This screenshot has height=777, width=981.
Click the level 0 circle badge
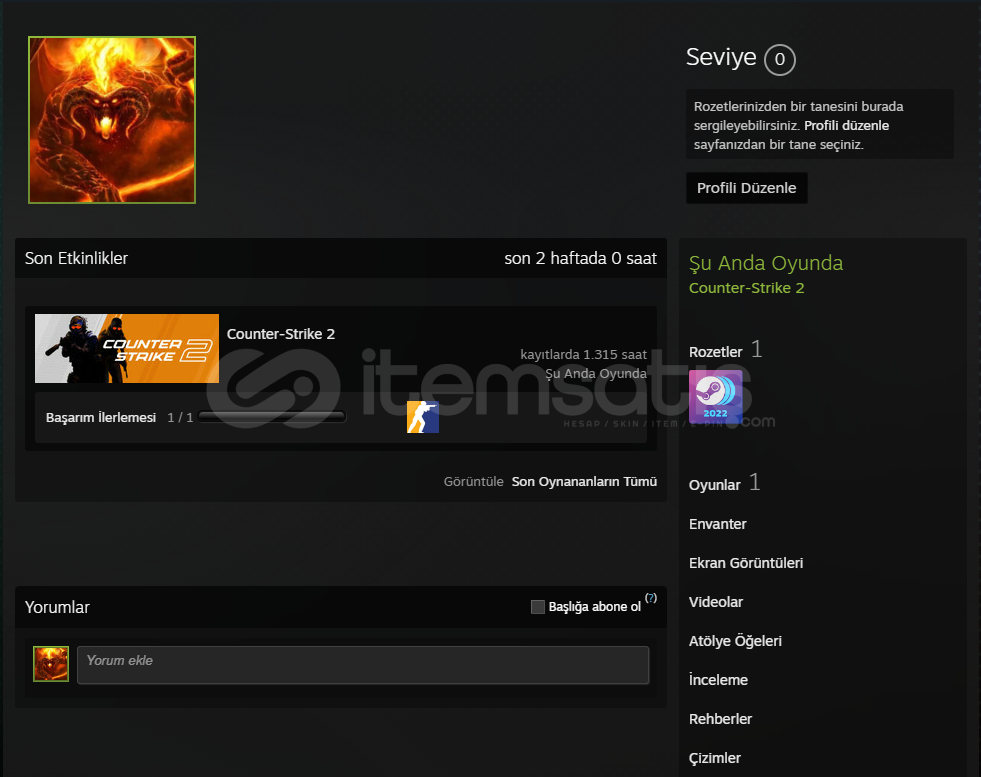tap(780, 59)
